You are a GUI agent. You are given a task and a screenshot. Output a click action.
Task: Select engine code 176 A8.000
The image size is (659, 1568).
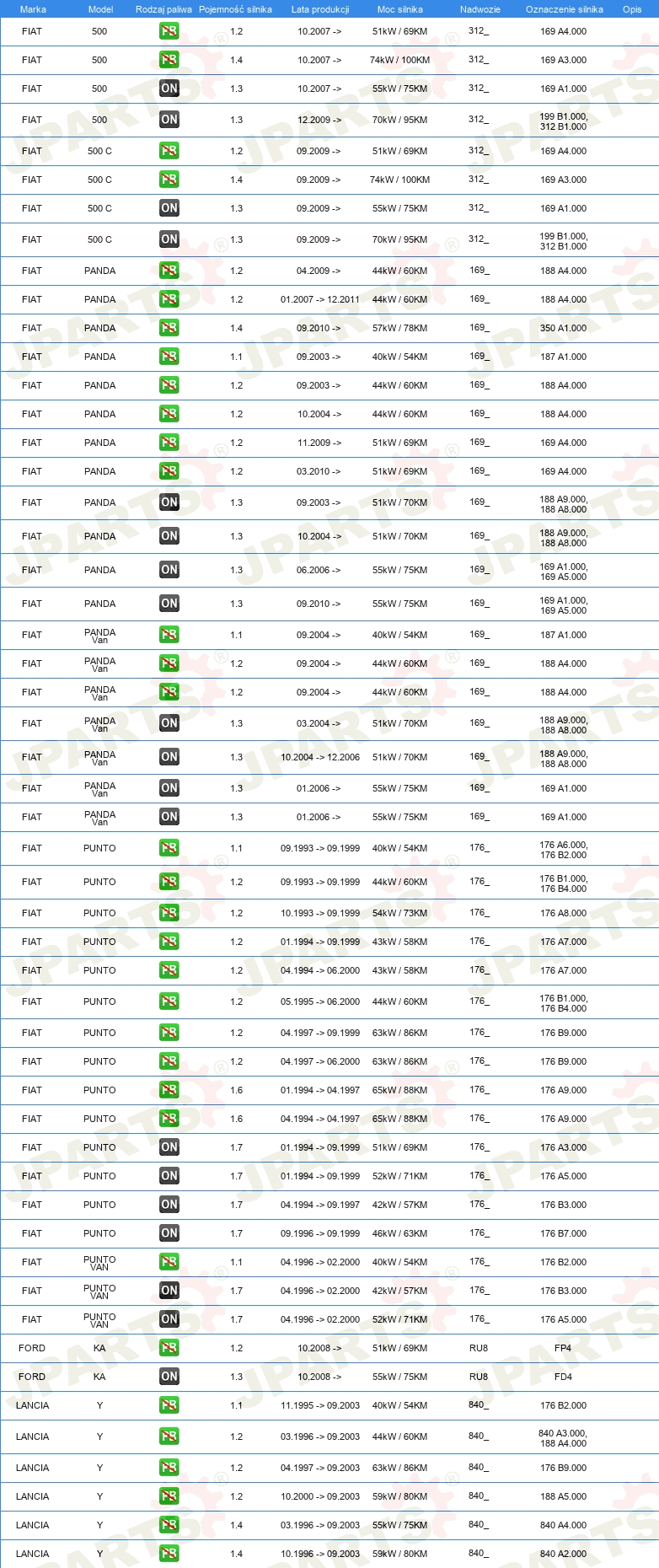pyautogui.click(x=564, y=913)
